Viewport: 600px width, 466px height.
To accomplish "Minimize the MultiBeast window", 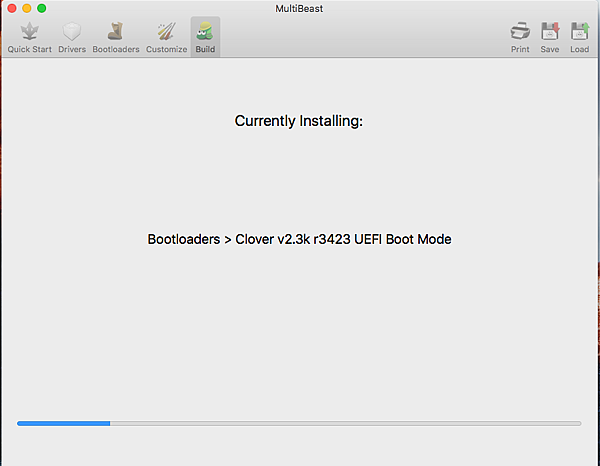I will 27,8.
